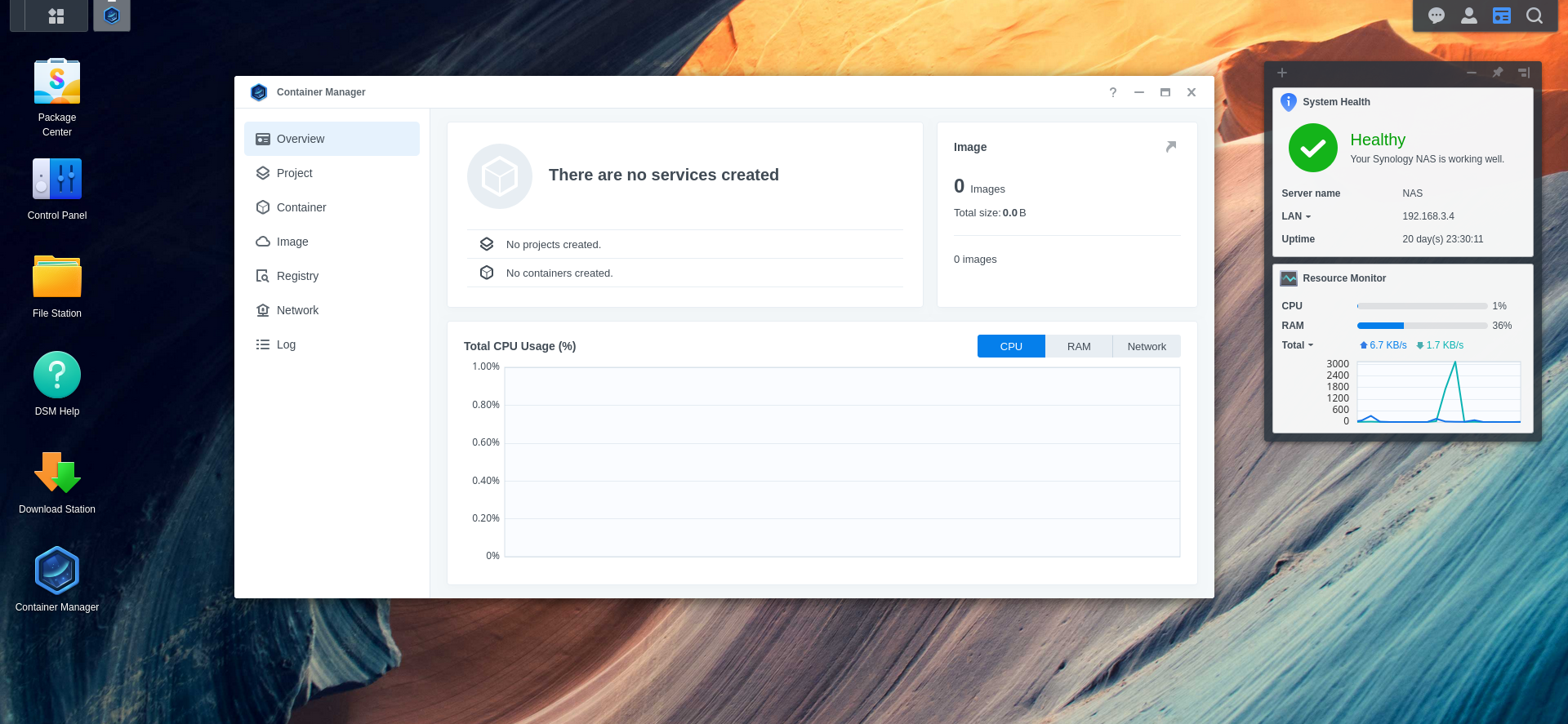Add a widget with plus button
The height and width of the screenshot is (724, 1568).
(1282, 73)
